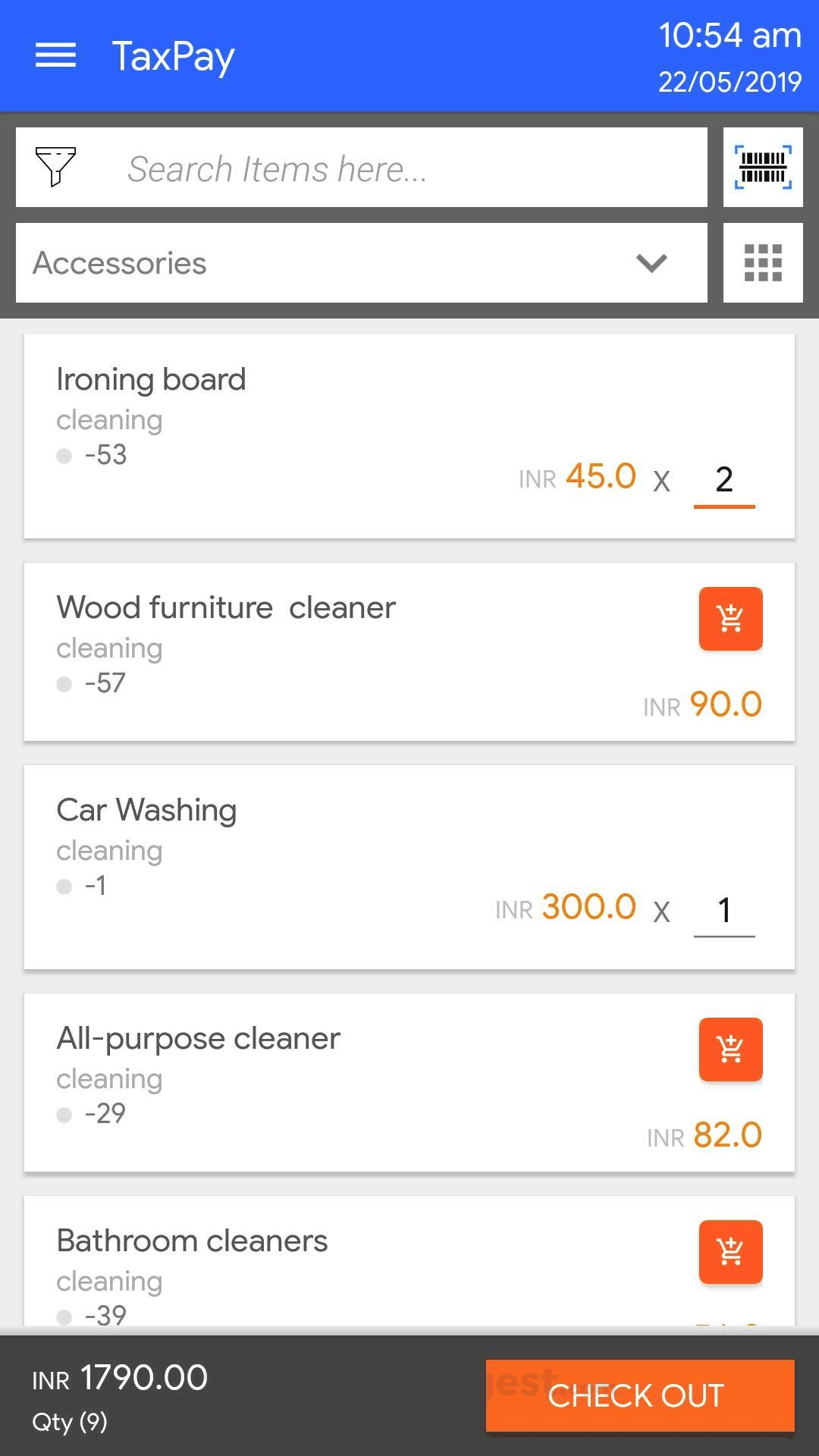Tap the Bathroom cleaners title
The height and width of the screenshot is (1456, 819).
coord(192,1241)
